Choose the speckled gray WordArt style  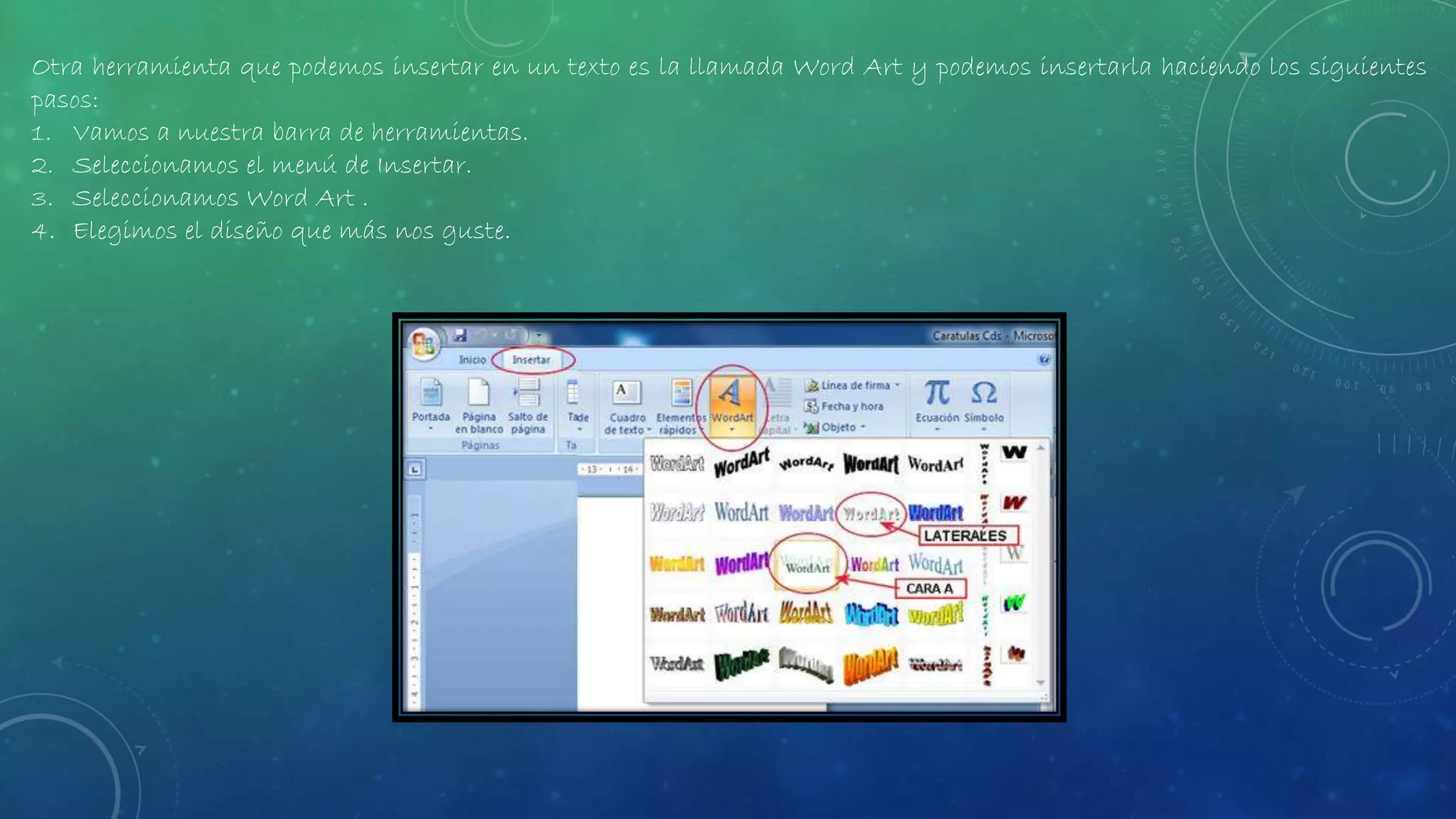tap(870, 513)
